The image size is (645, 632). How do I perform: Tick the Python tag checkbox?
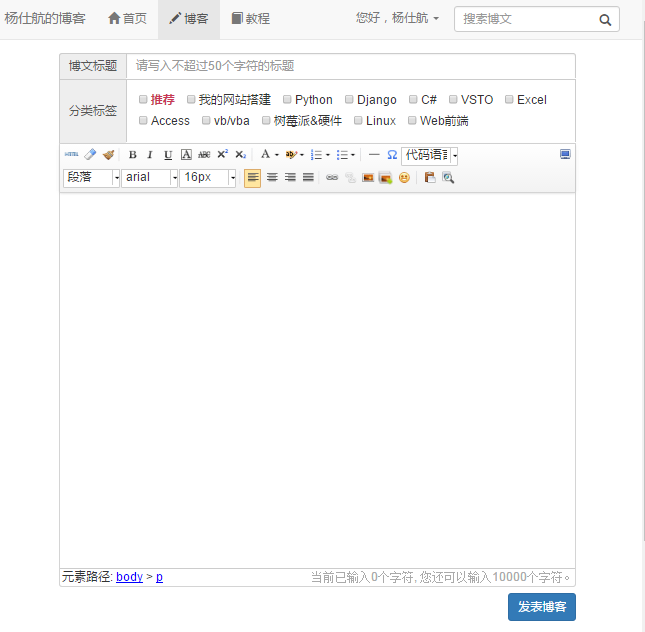(x=287, y=99)
